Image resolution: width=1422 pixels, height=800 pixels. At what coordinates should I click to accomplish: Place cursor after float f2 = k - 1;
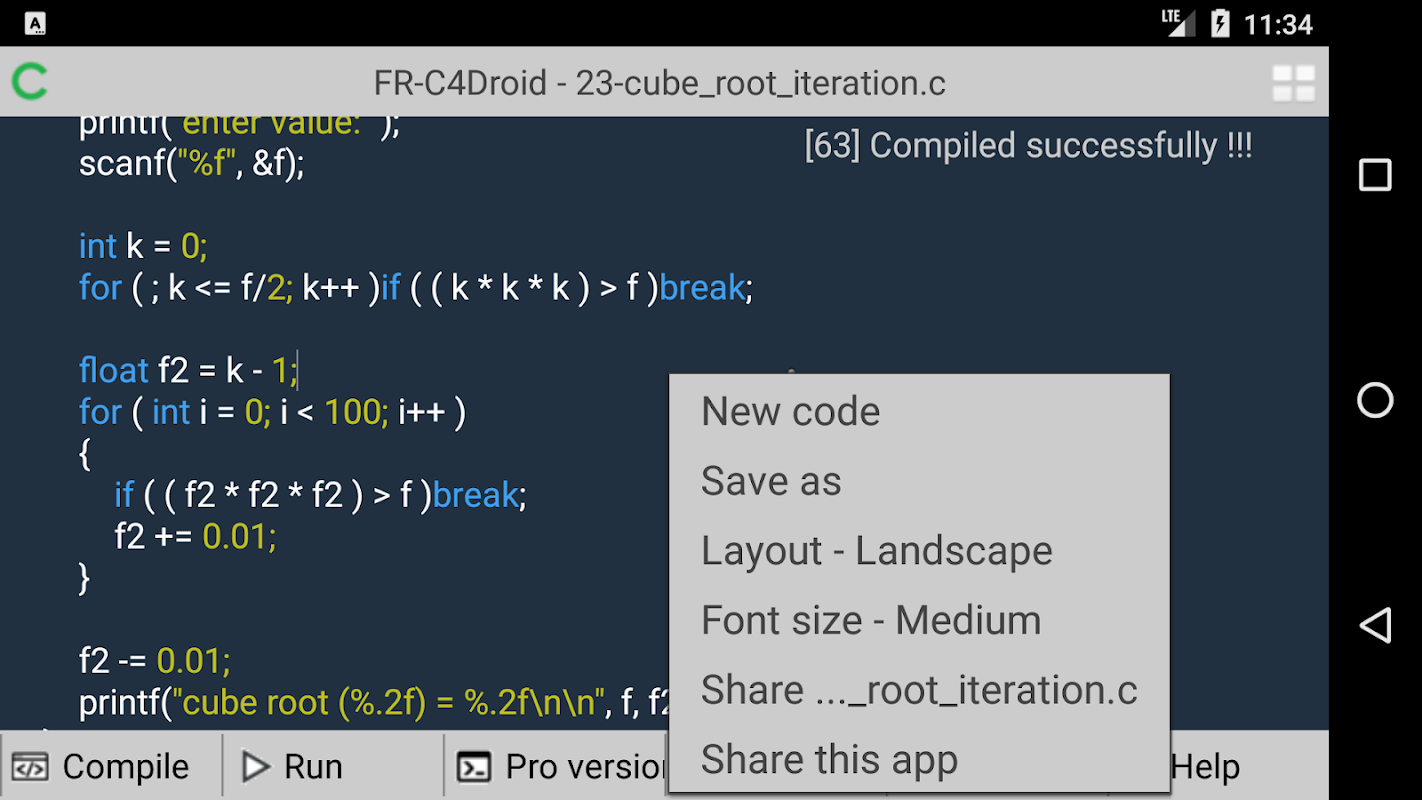pyautogui.click(x=298, y=371)
